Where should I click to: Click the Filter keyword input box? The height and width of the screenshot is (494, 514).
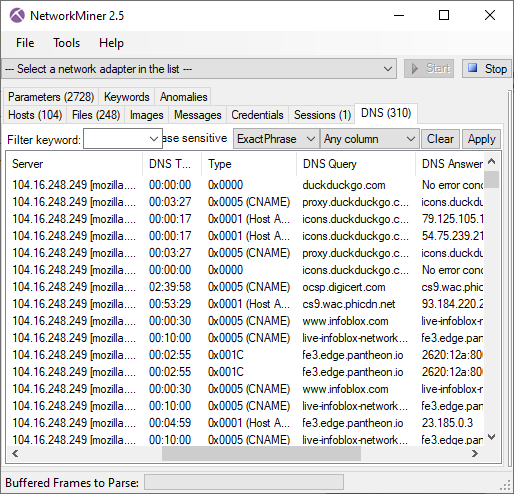123,139
